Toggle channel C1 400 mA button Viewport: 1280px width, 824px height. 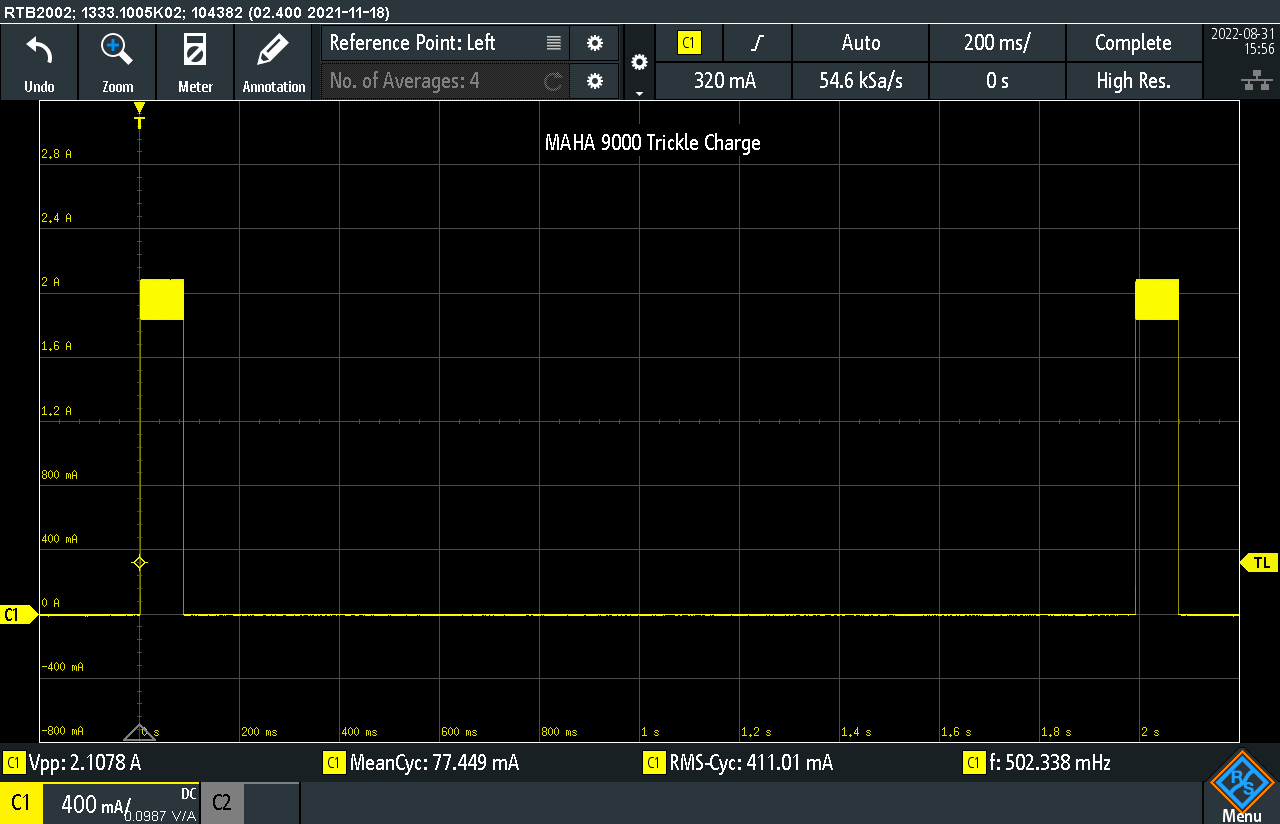click(x=100, y=803)
